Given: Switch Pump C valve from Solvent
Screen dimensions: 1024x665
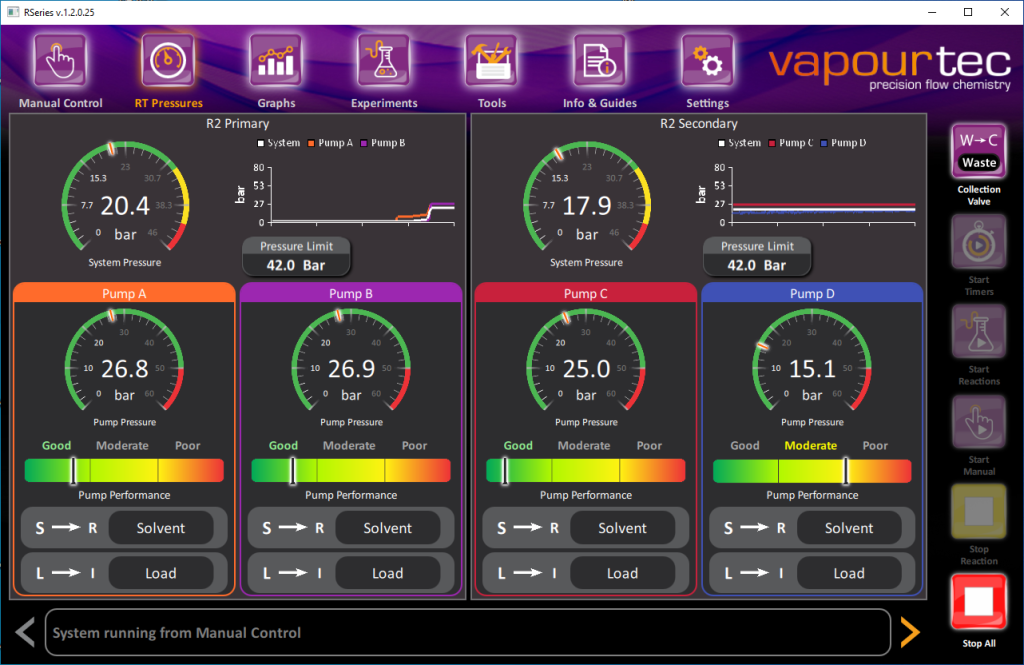Looking at the screenshot, I should pos(622,528).
